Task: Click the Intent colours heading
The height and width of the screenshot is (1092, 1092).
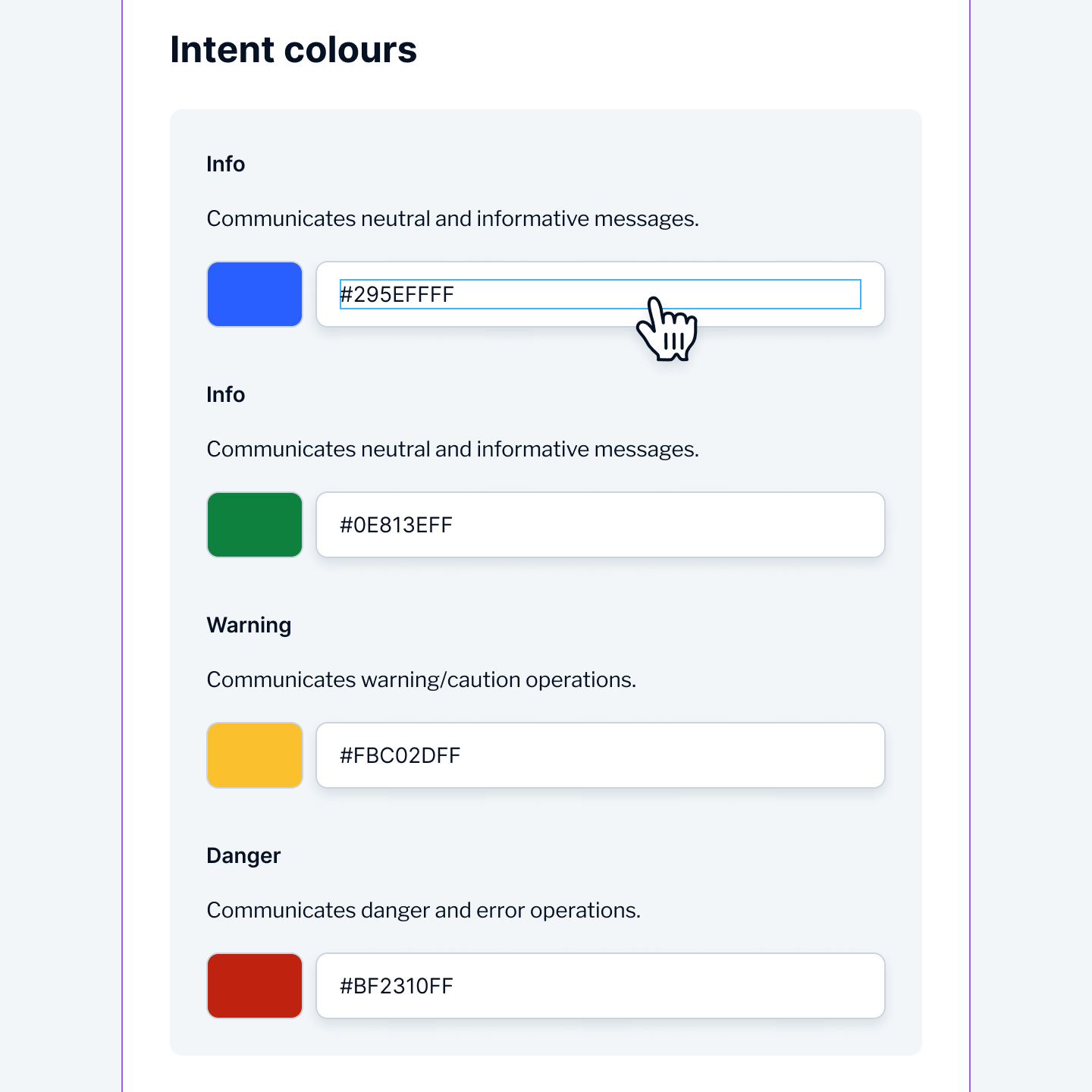Action: coord(293,49)
